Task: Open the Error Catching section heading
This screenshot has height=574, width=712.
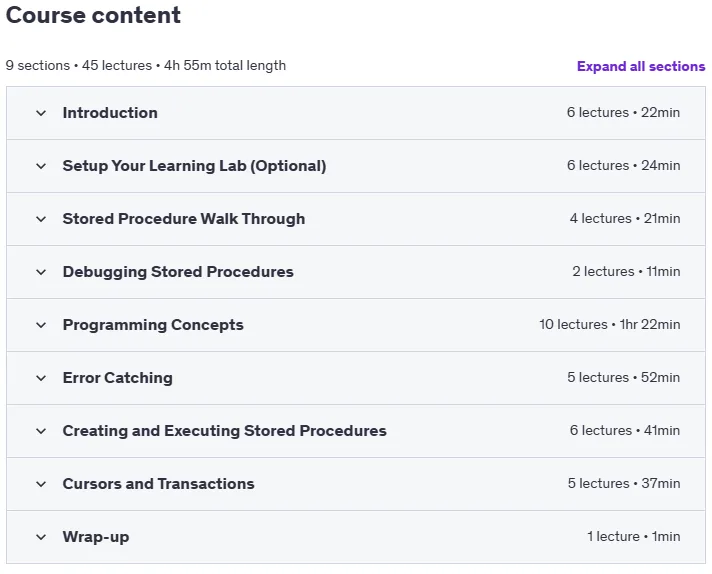Action: point(118,378)
